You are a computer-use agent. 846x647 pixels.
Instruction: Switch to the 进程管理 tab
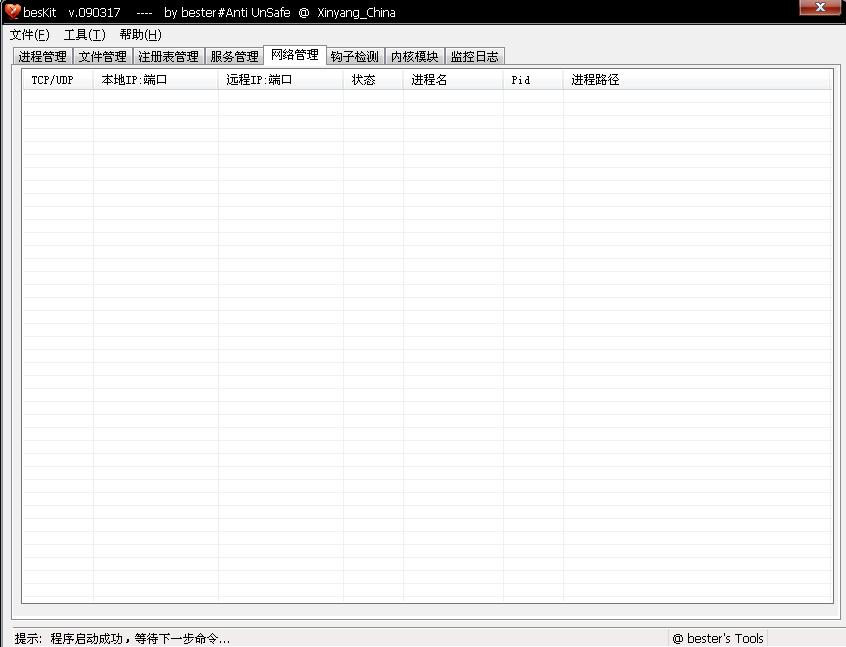tap(43, 57)
